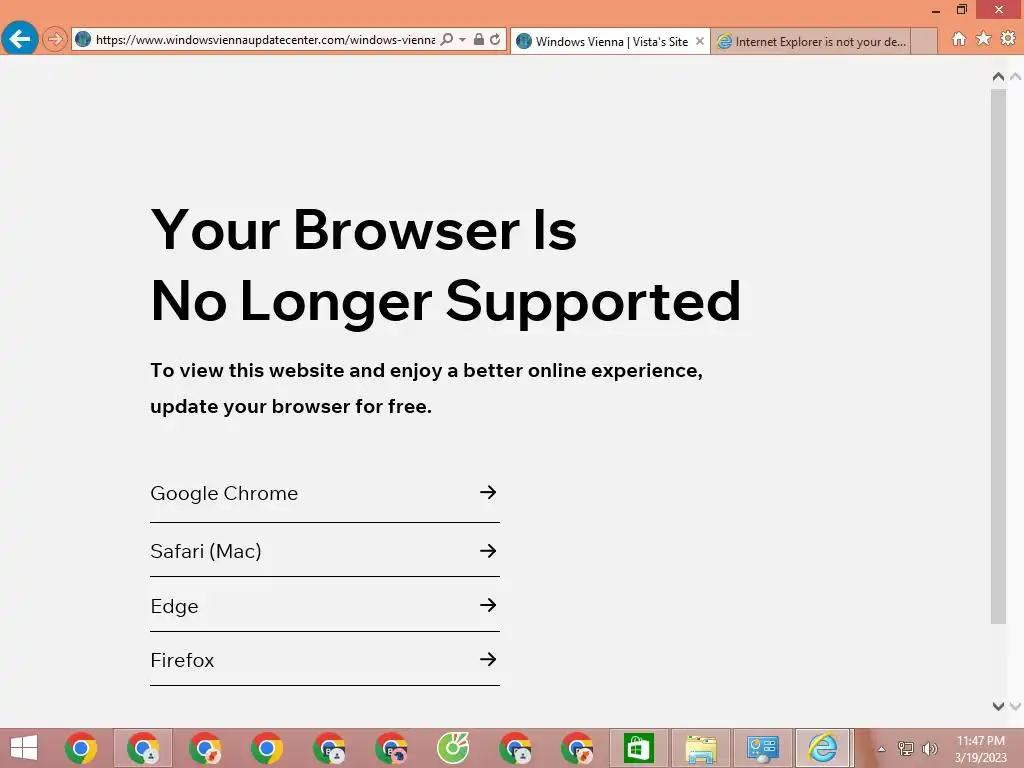1024x768 pixels.
Task: Close the Internet Explorer window
Action: coord(999,9)
